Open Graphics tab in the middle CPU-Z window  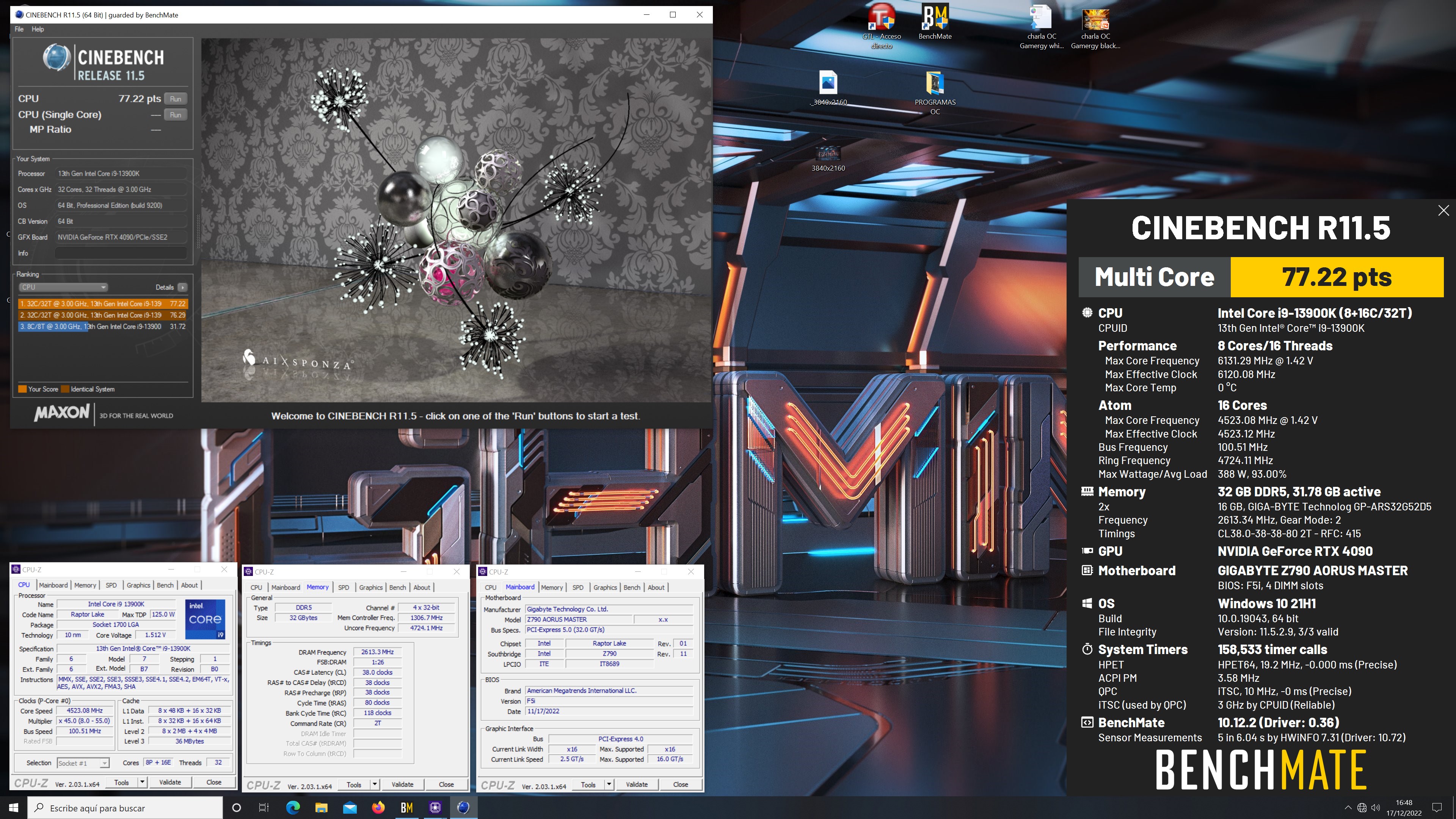pos(371,587)
